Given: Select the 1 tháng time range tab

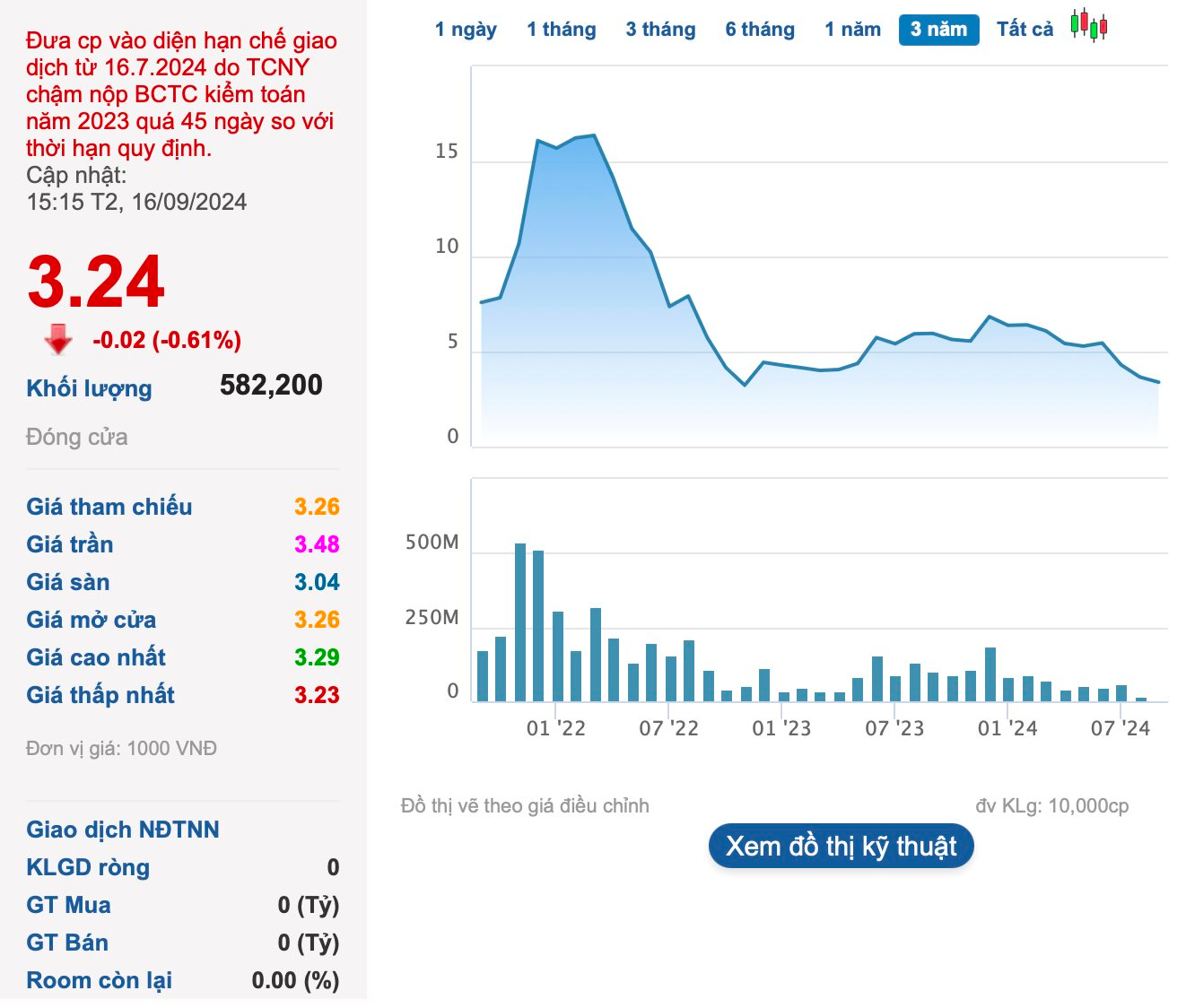Looking at the screenshot, I should click(x=562, y=30).
